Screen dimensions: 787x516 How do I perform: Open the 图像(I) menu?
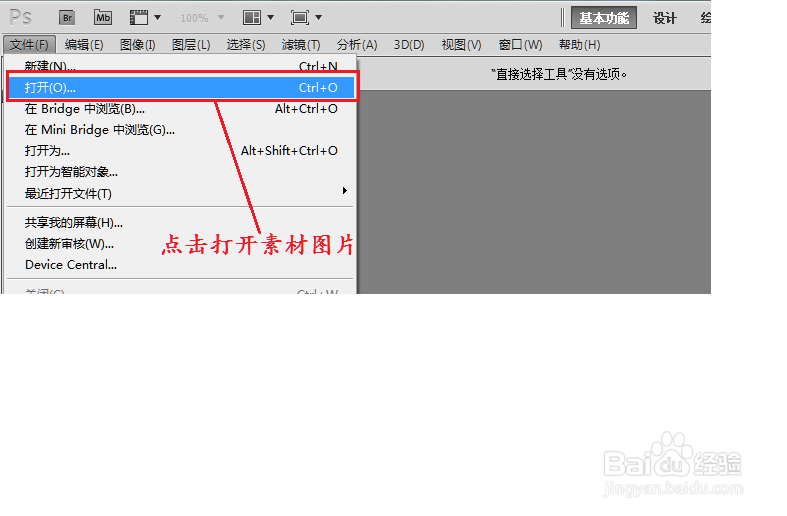click(138, 45)
